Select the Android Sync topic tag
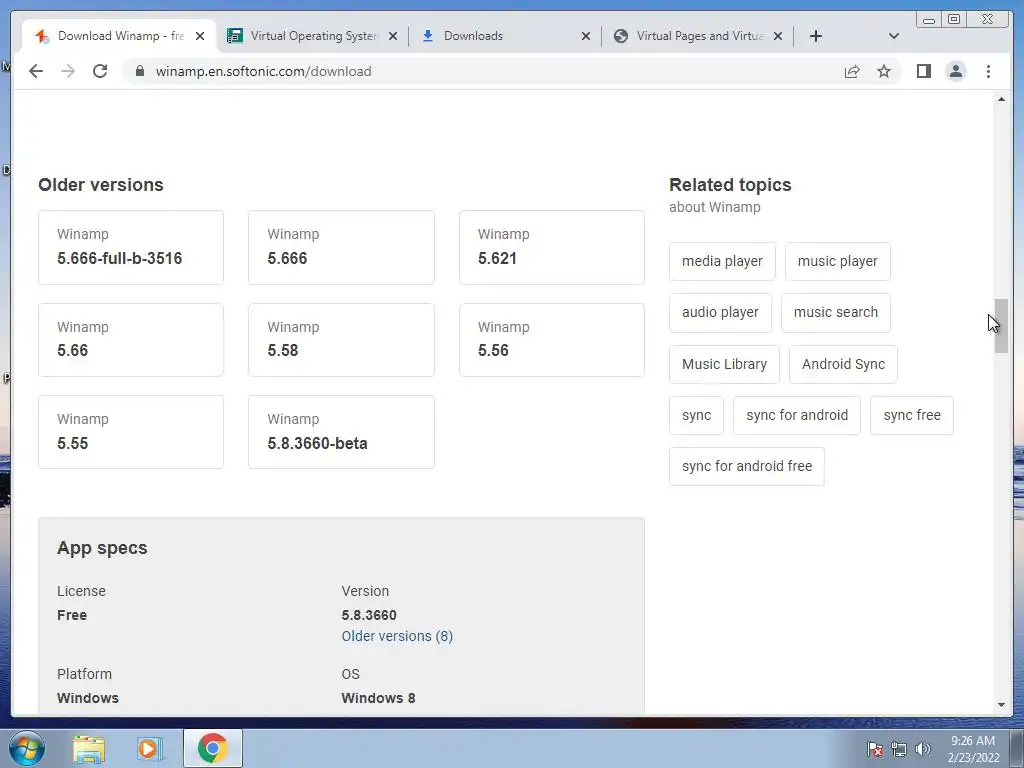1024x768 pixels. coord(843,364)
